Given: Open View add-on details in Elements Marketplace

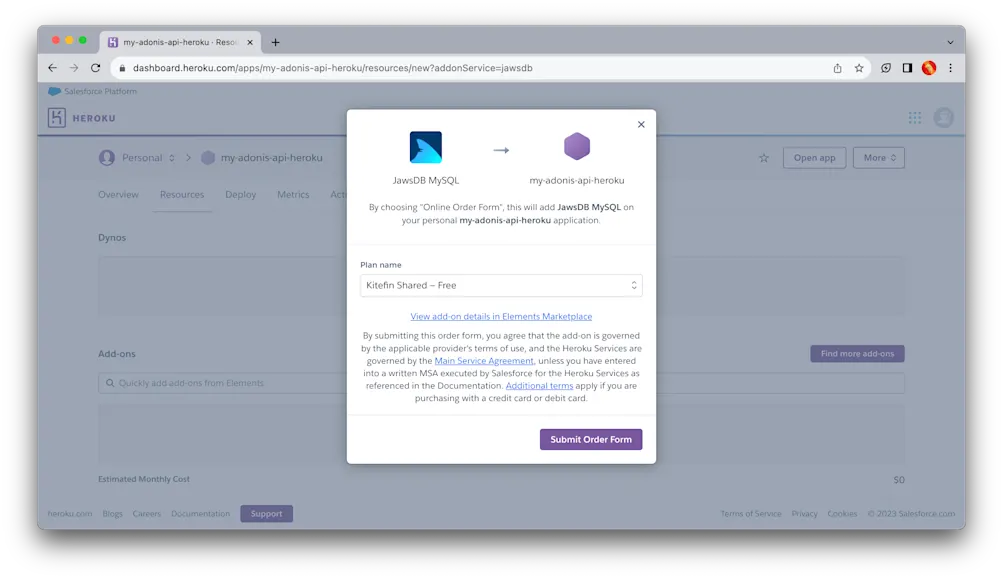Looking at the screenshot, I should (501, 316).
